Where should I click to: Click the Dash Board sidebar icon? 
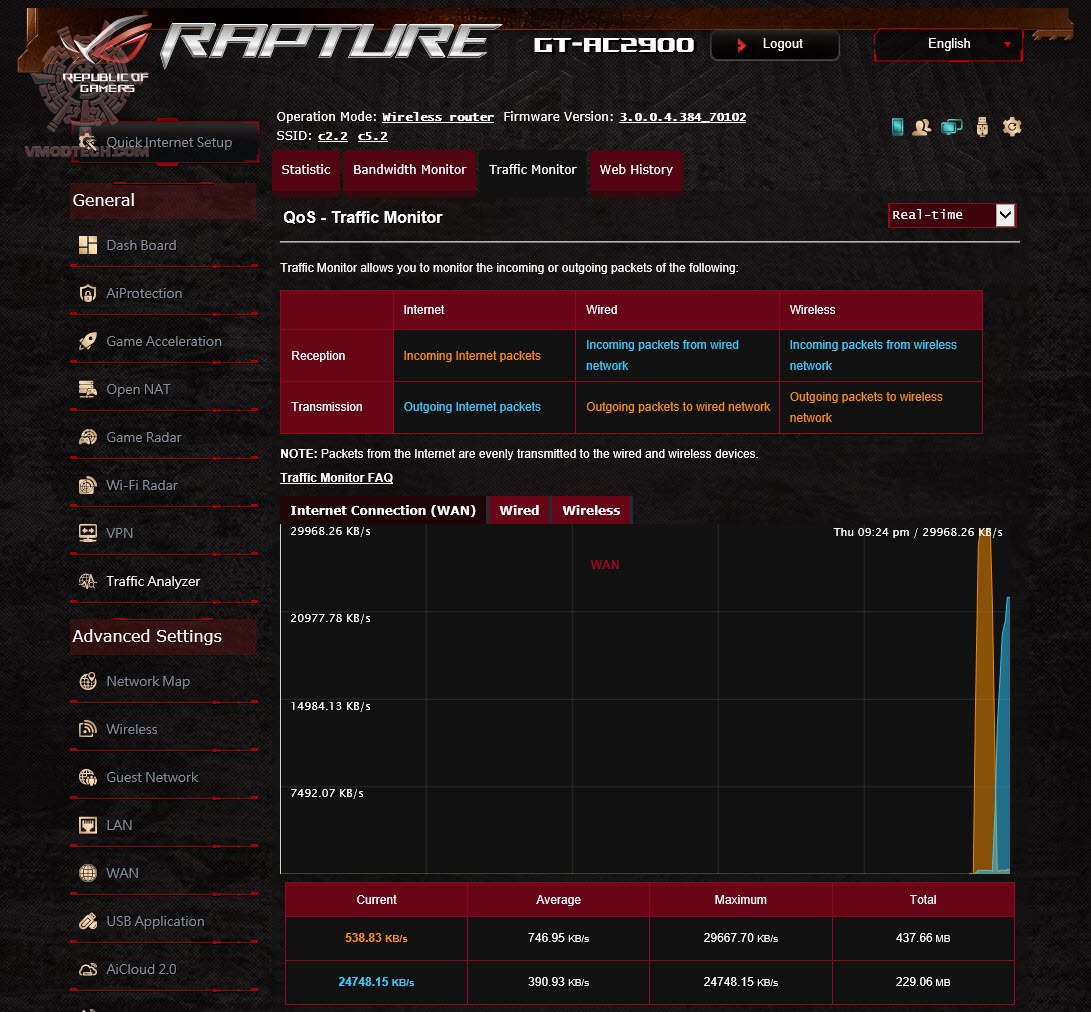coord(88,245)
